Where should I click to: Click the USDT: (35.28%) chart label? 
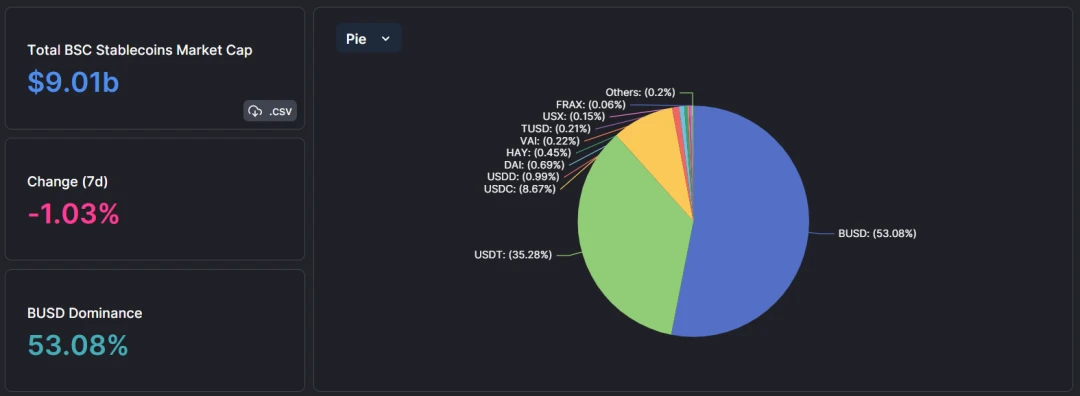tap(513, 255)
